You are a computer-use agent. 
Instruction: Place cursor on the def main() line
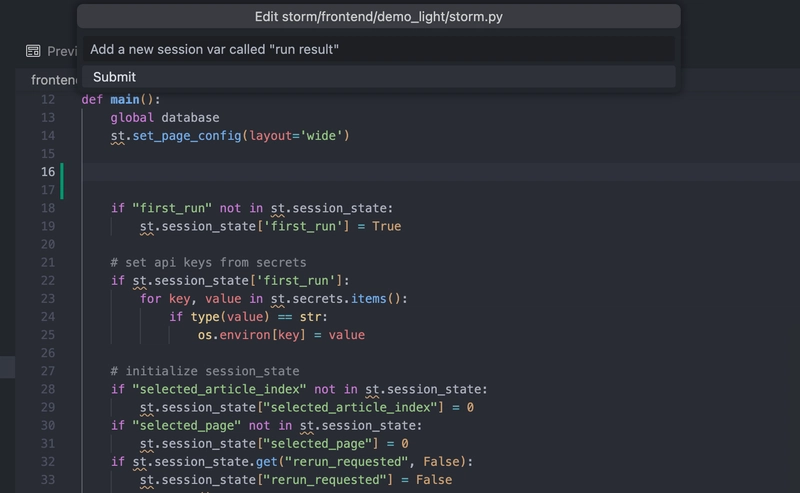pyautogui.click(x=121, y=100)
